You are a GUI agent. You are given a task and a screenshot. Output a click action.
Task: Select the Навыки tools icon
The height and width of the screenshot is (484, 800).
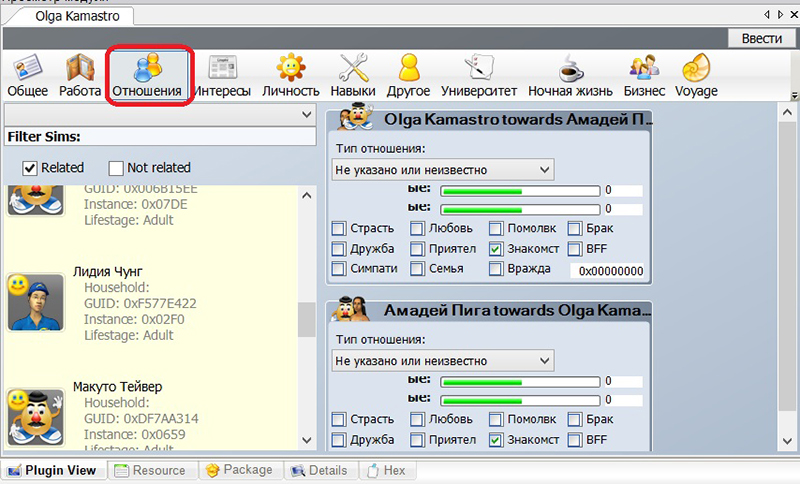tap(353, 76)
